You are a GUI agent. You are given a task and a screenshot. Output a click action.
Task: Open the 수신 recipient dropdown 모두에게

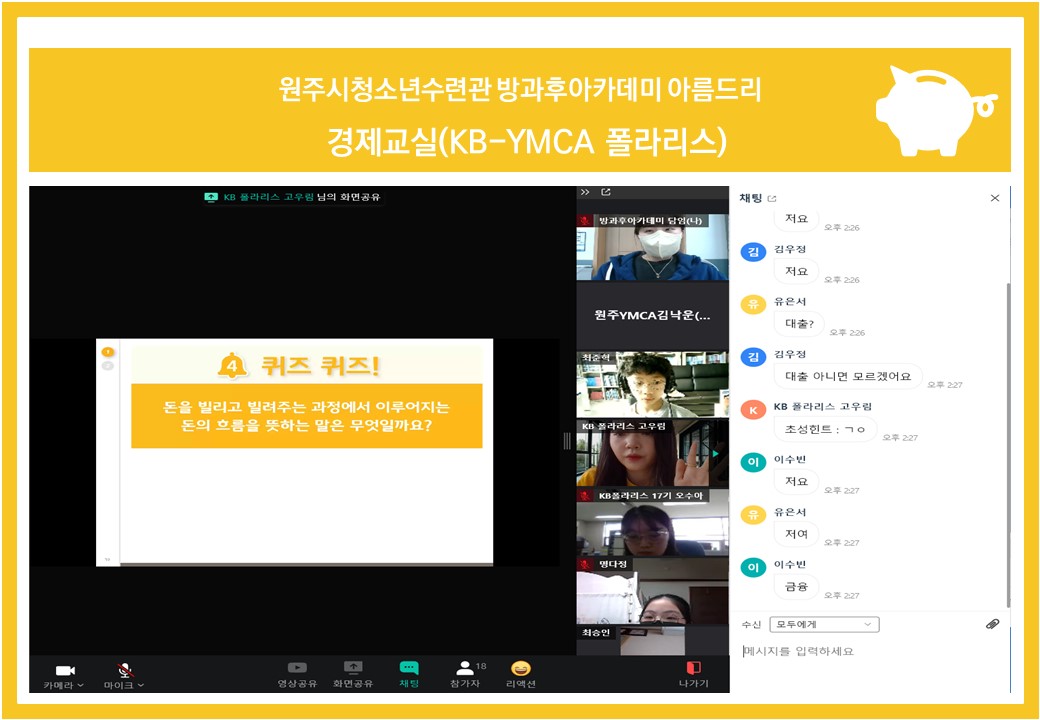coord(824,625)
